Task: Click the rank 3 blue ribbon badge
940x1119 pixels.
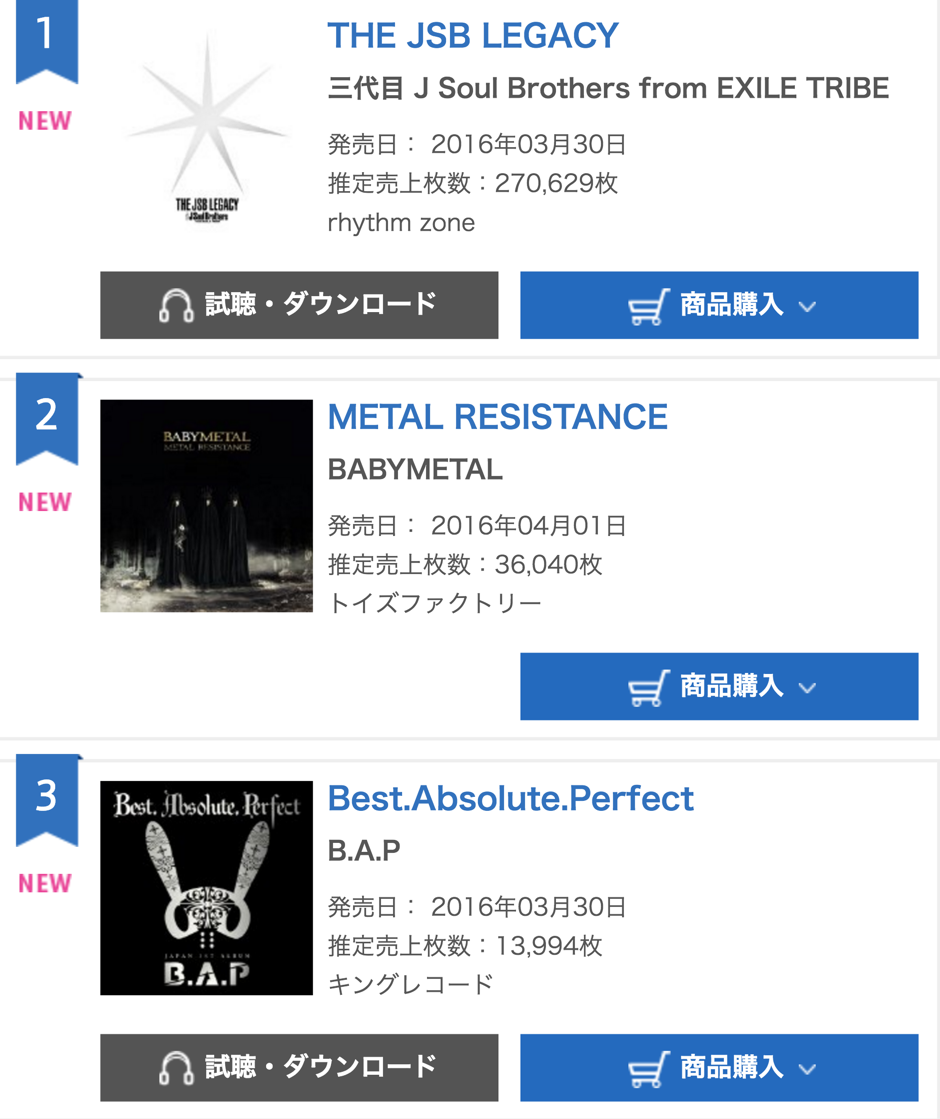Action: (46, 798)
